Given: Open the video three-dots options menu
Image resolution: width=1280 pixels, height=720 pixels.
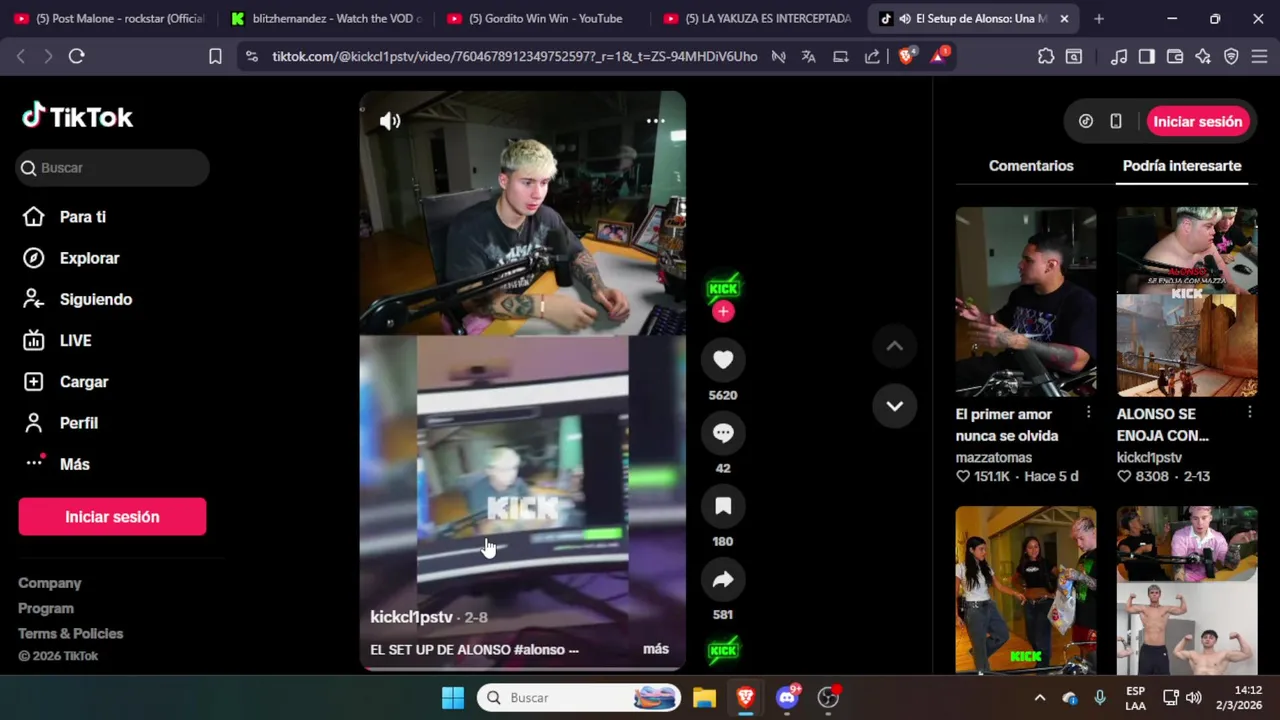Looking at the screenshot, I should click(x=655, y=120).
